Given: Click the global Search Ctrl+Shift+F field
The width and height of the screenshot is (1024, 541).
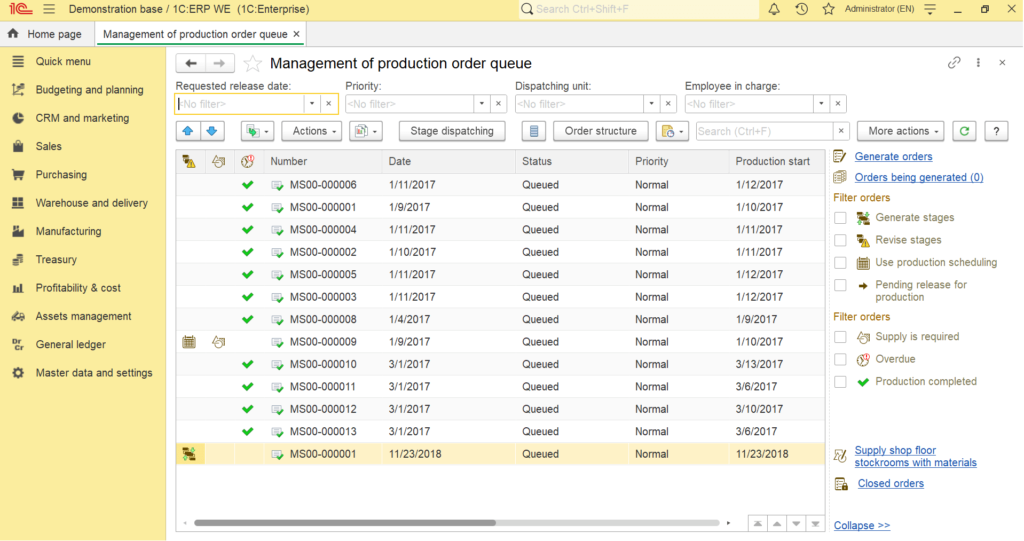Looking at the screenshot, I should [x=639, y=9].
